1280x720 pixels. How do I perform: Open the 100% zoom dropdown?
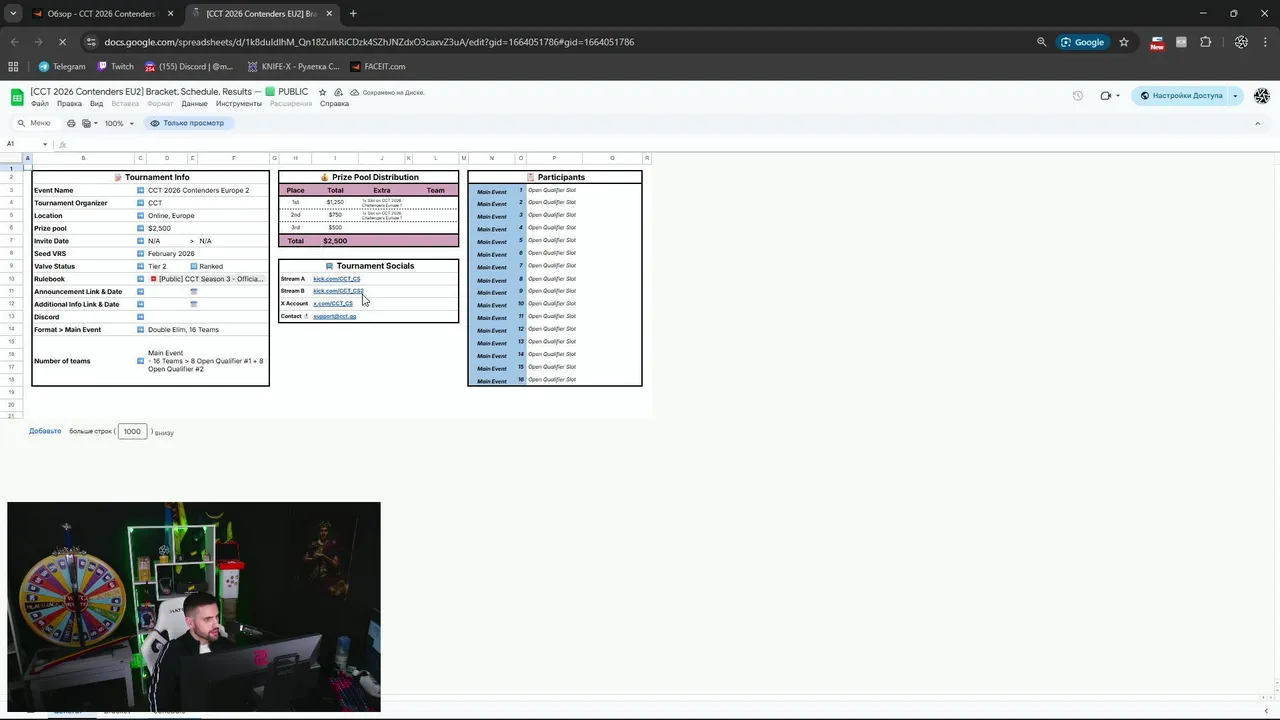pyautogui.click(x=119, y=123)
